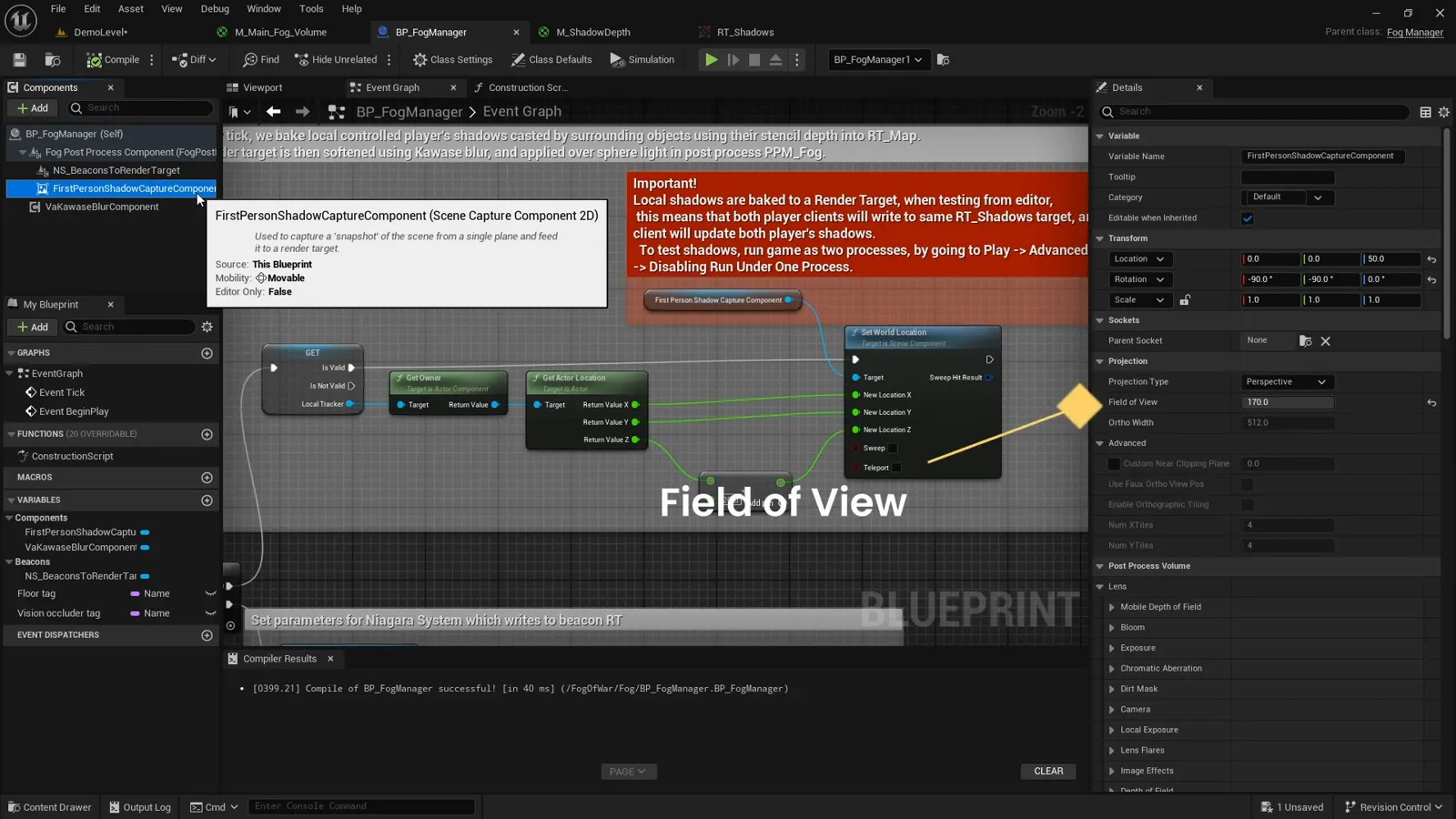Switch to M_ShadowDepth tab

pos(592,32)
